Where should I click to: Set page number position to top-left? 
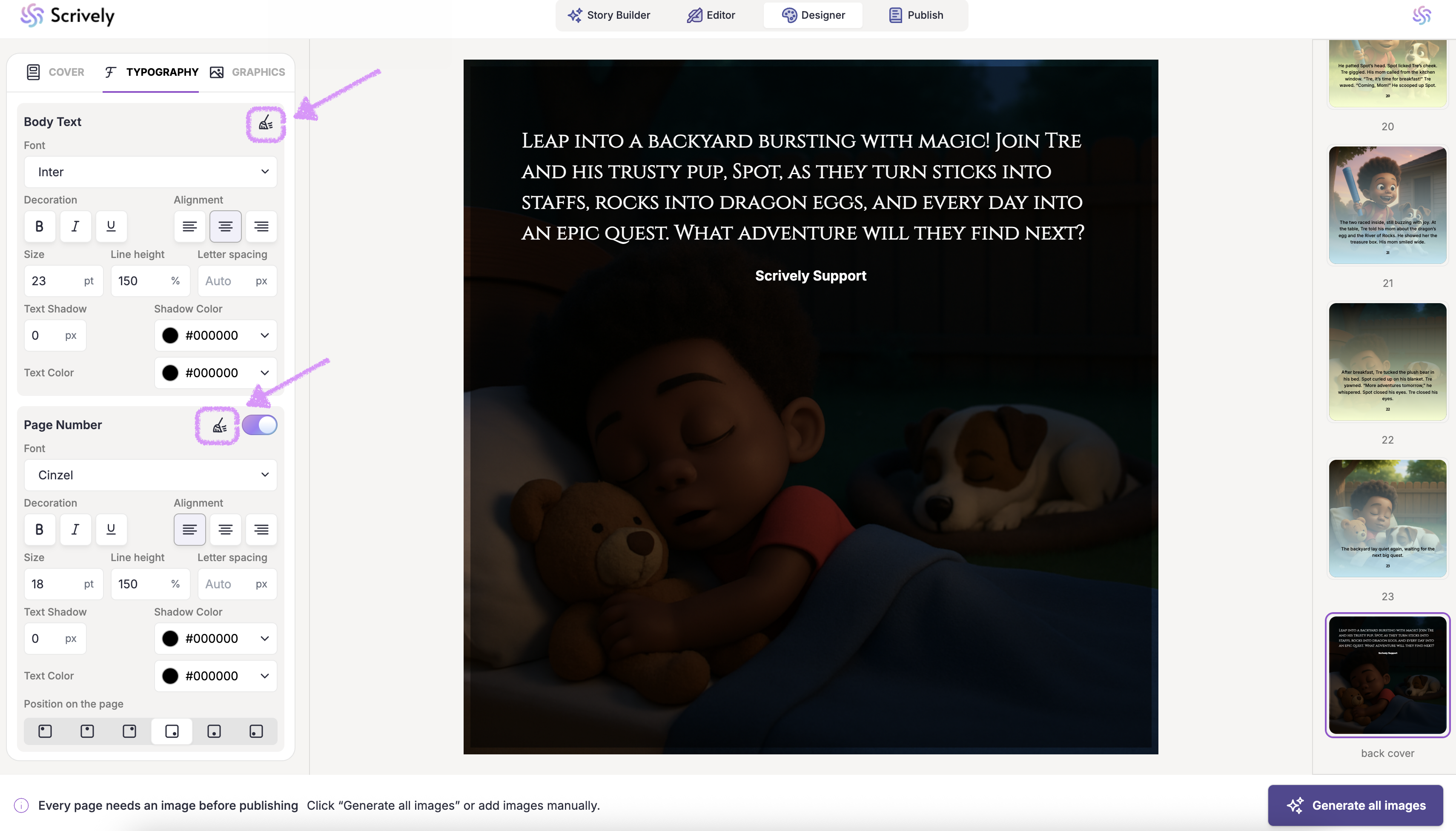pos(45,731)
